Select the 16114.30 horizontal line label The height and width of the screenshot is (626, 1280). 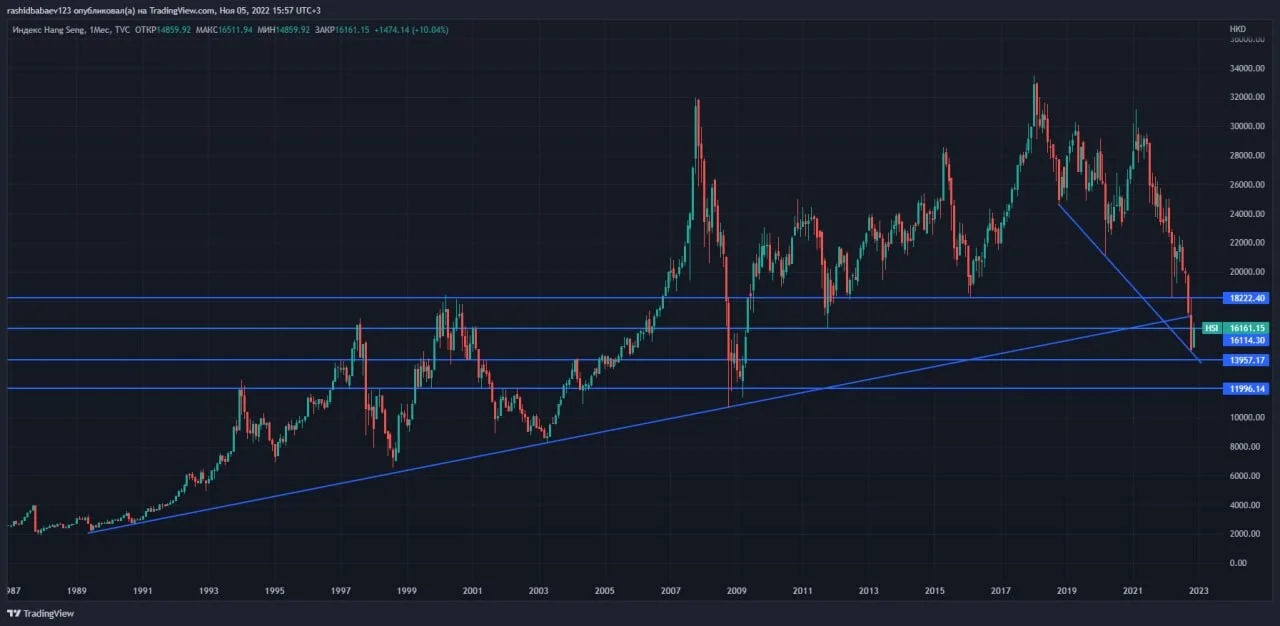(x=1247, y=340)
